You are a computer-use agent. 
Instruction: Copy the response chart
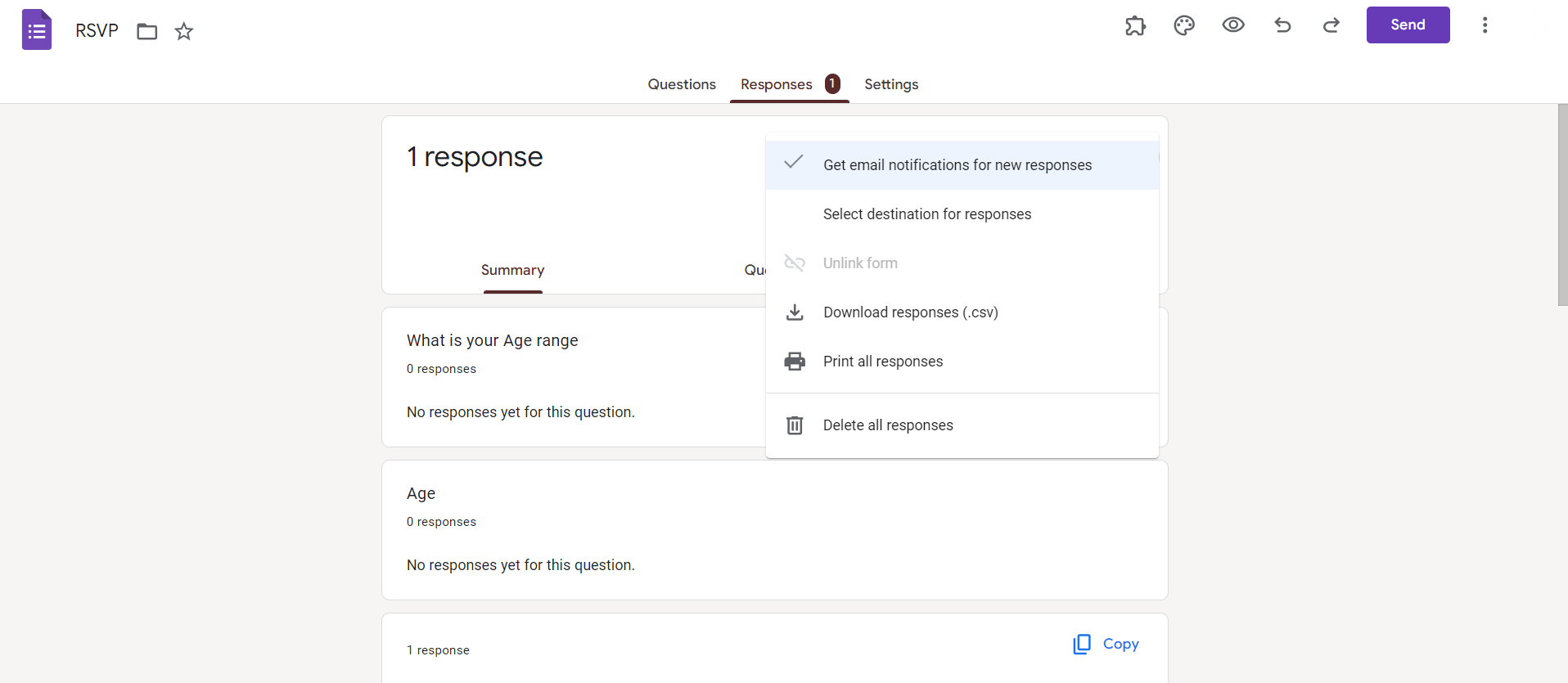[x=1106, y=645]
